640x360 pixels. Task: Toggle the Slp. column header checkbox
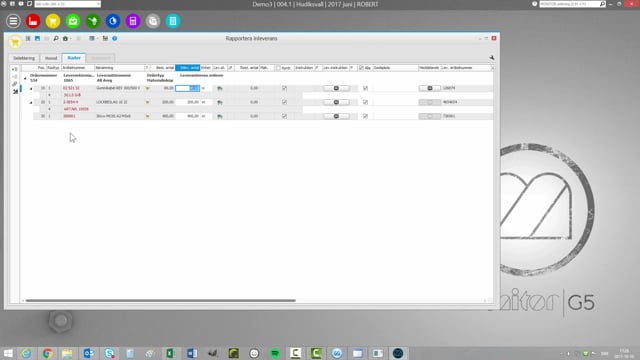tap(361, 68)
